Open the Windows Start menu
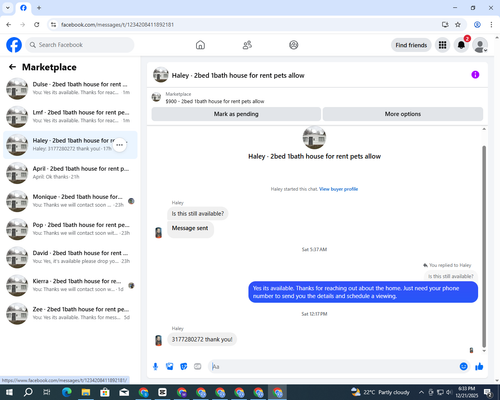 tap(9, 392)
